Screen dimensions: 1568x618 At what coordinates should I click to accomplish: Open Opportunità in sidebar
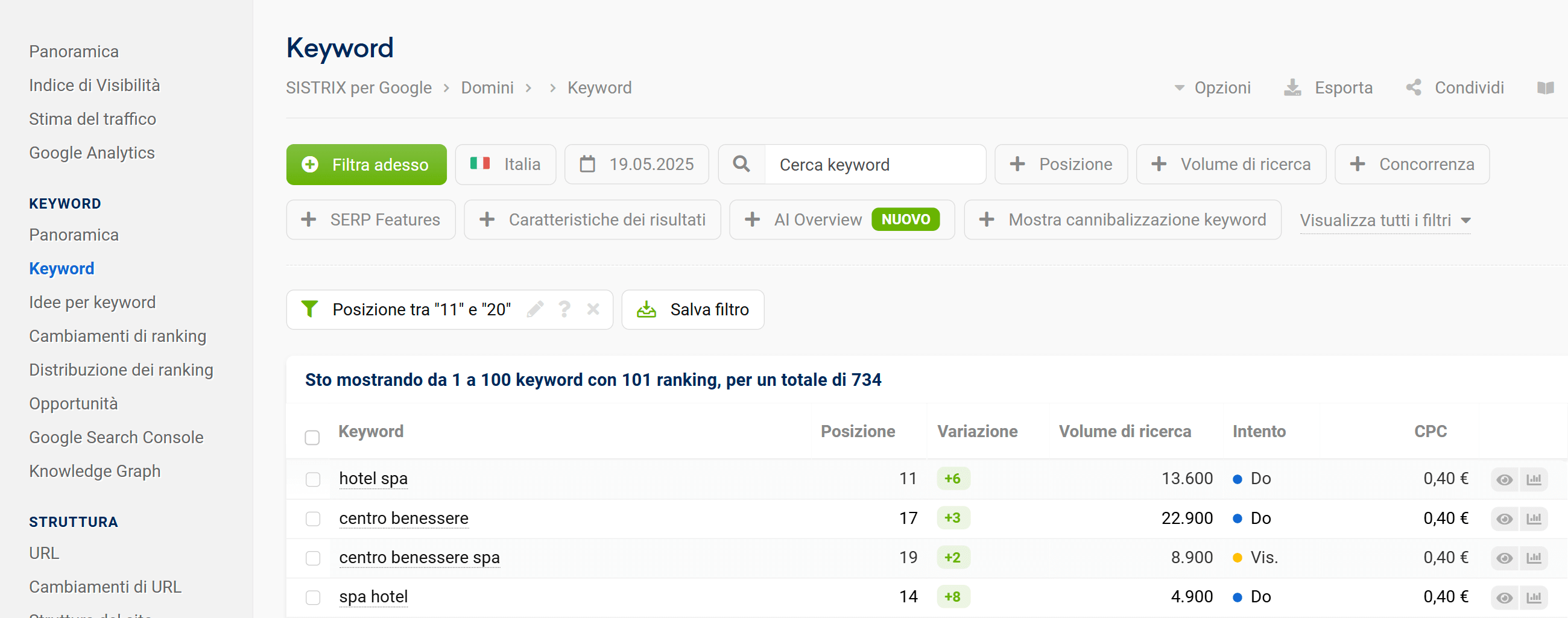[x=74, y=403]
